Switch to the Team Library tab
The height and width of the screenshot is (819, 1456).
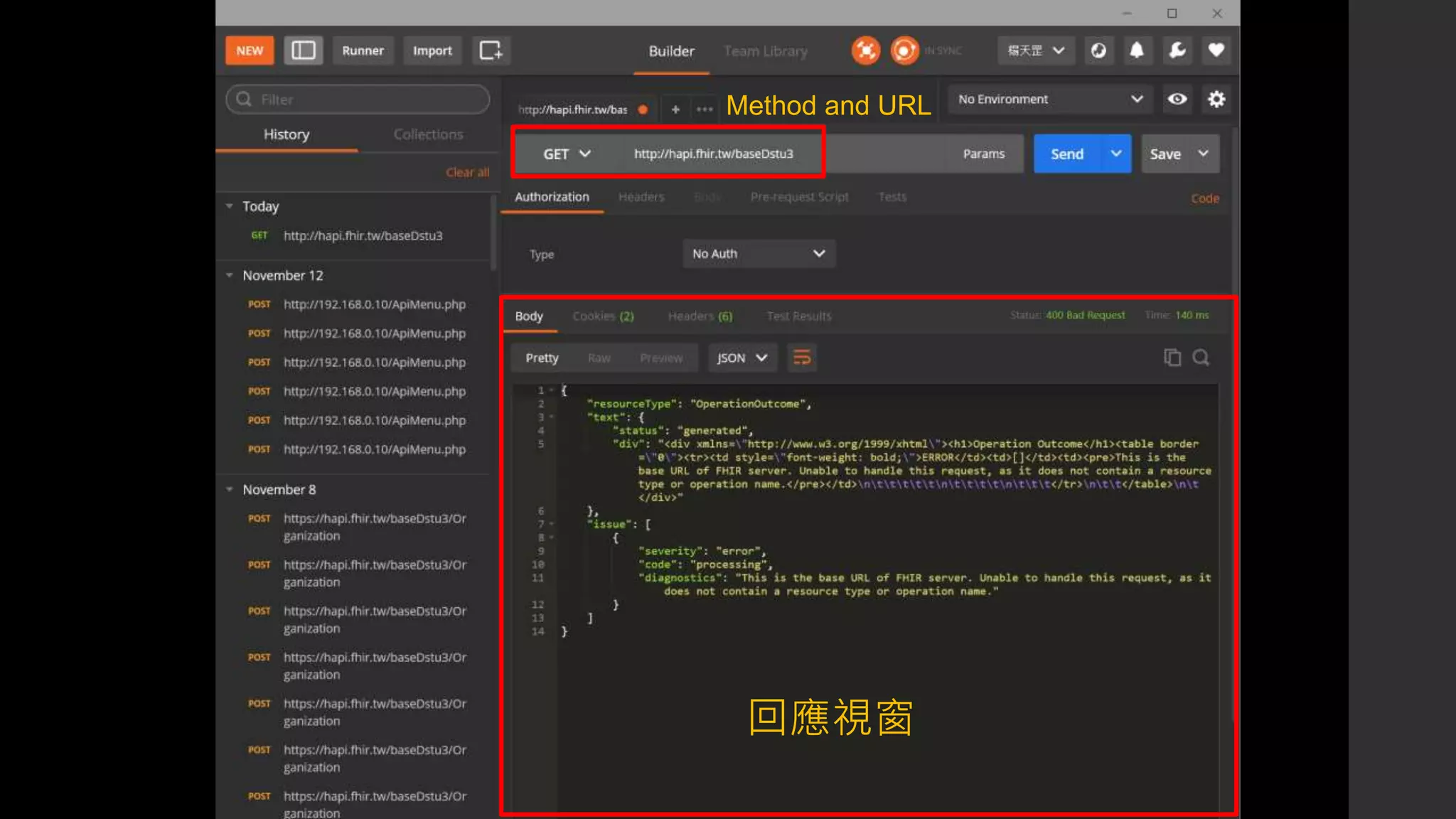pyautogui.click(x=766, y=51)
